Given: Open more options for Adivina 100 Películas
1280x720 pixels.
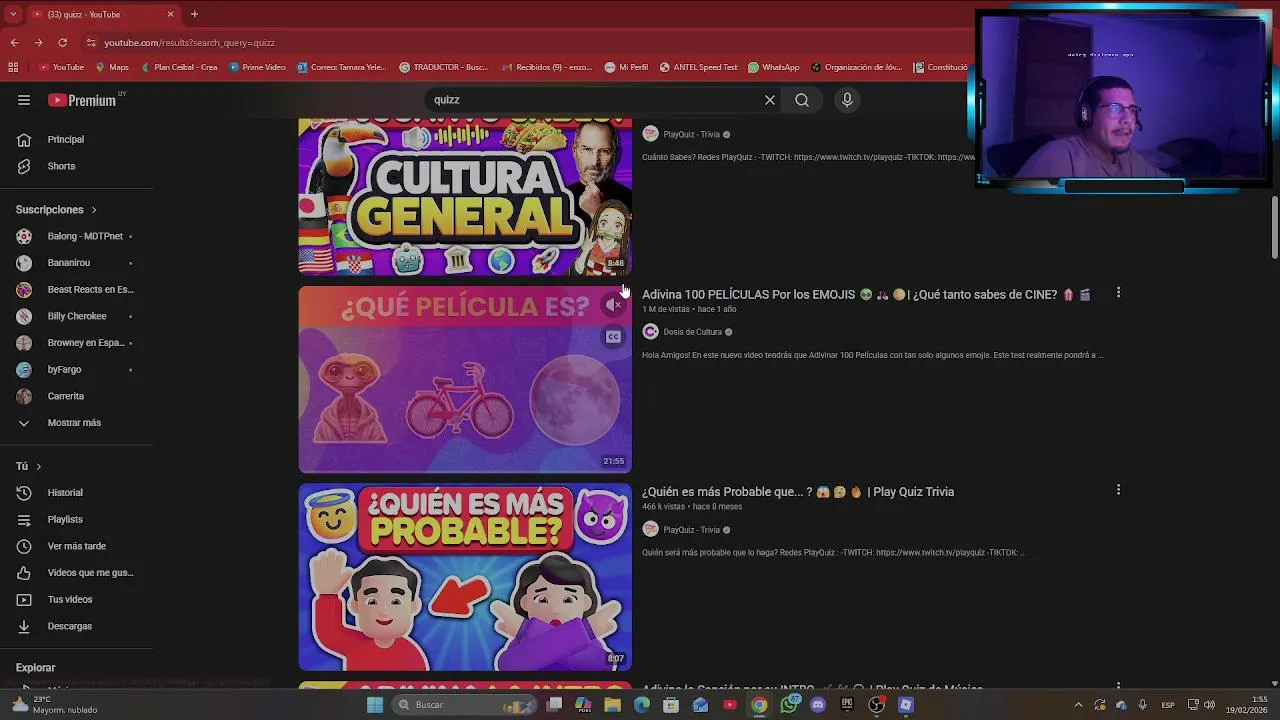Looking at the screenshot, I should (x=1118, y=293).
